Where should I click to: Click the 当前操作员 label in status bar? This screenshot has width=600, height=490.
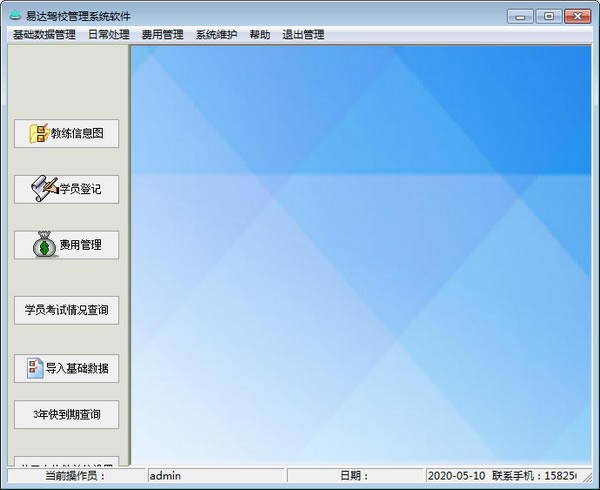tap(75, 477)
